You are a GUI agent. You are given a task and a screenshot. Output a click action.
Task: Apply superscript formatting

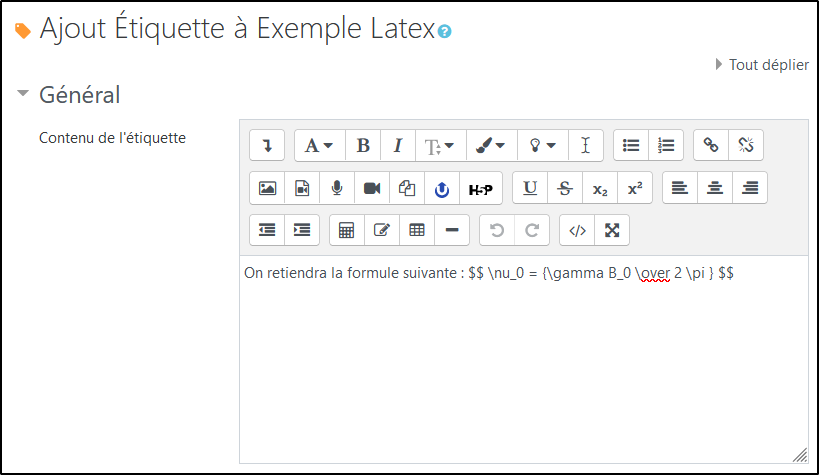pyautogui.click(x=635, y=188)
